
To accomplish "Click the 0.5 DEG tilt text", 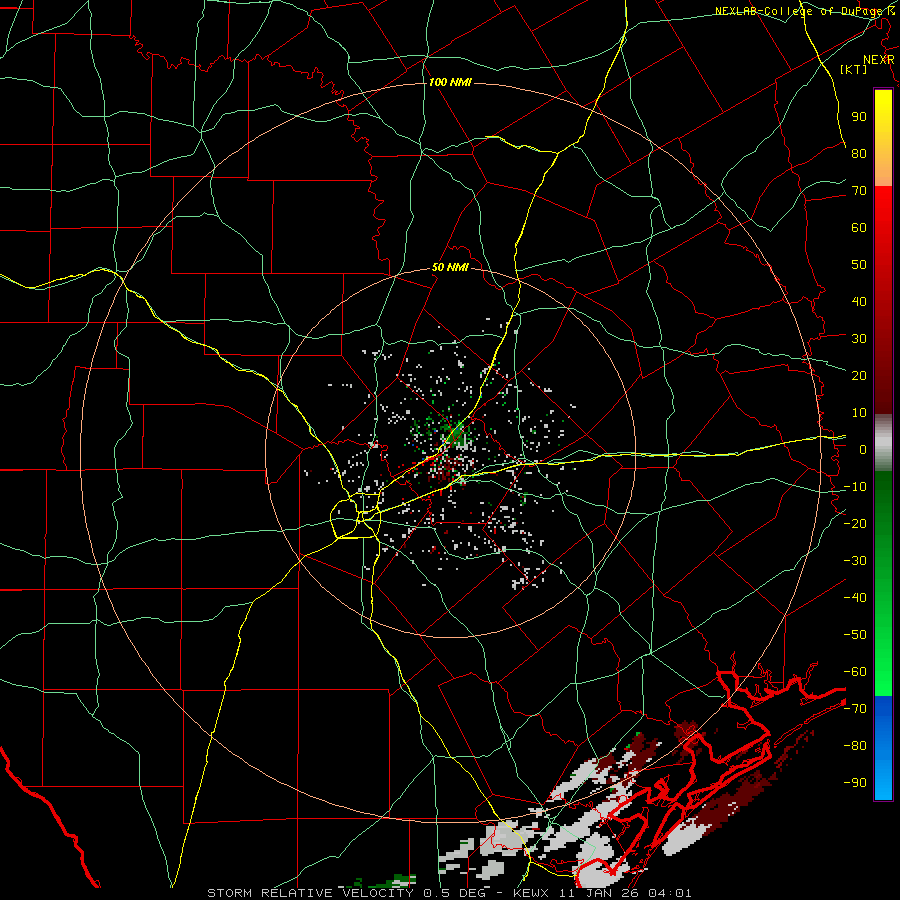I will [454, 893].
